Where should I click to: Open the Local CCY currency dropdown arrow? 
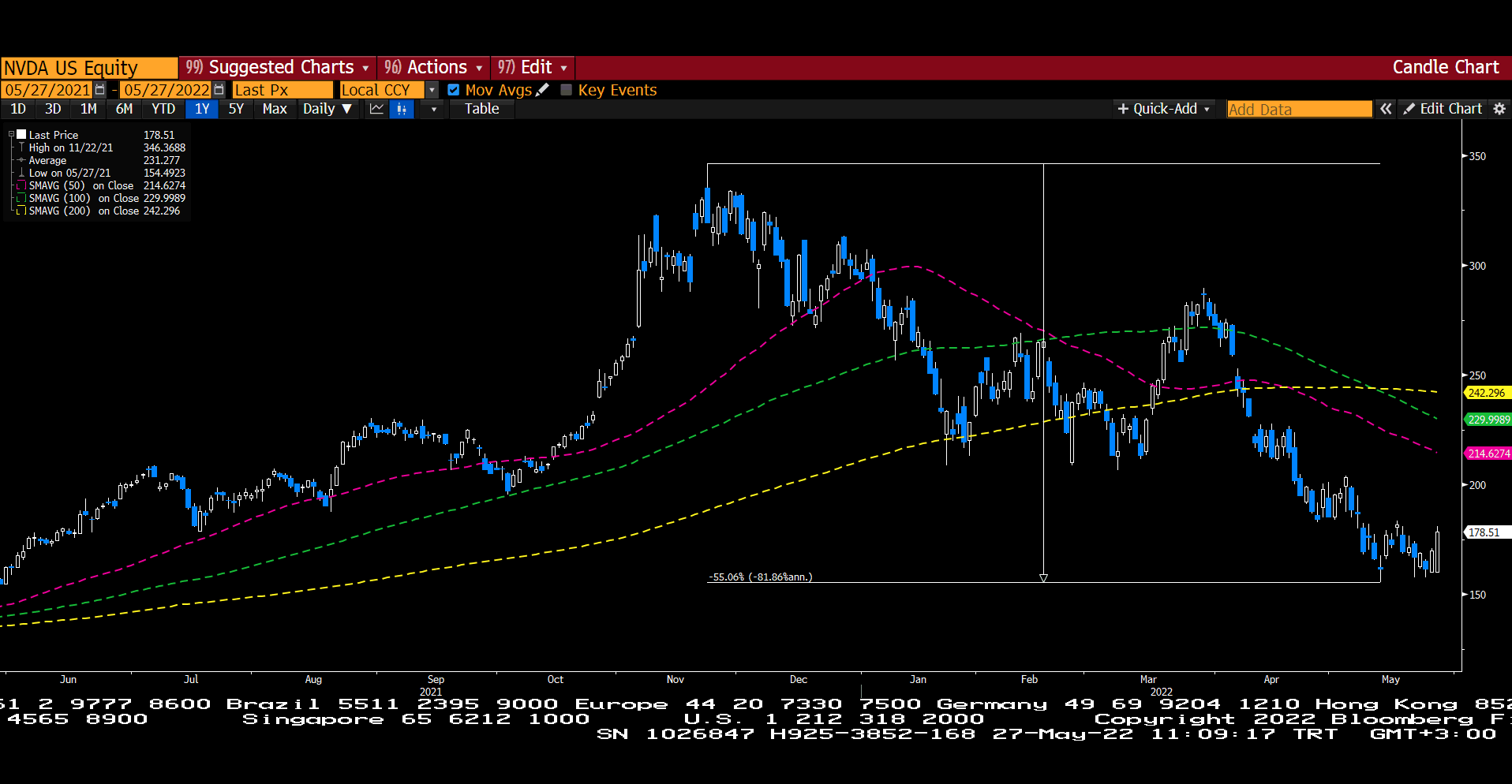coord(432,90)
